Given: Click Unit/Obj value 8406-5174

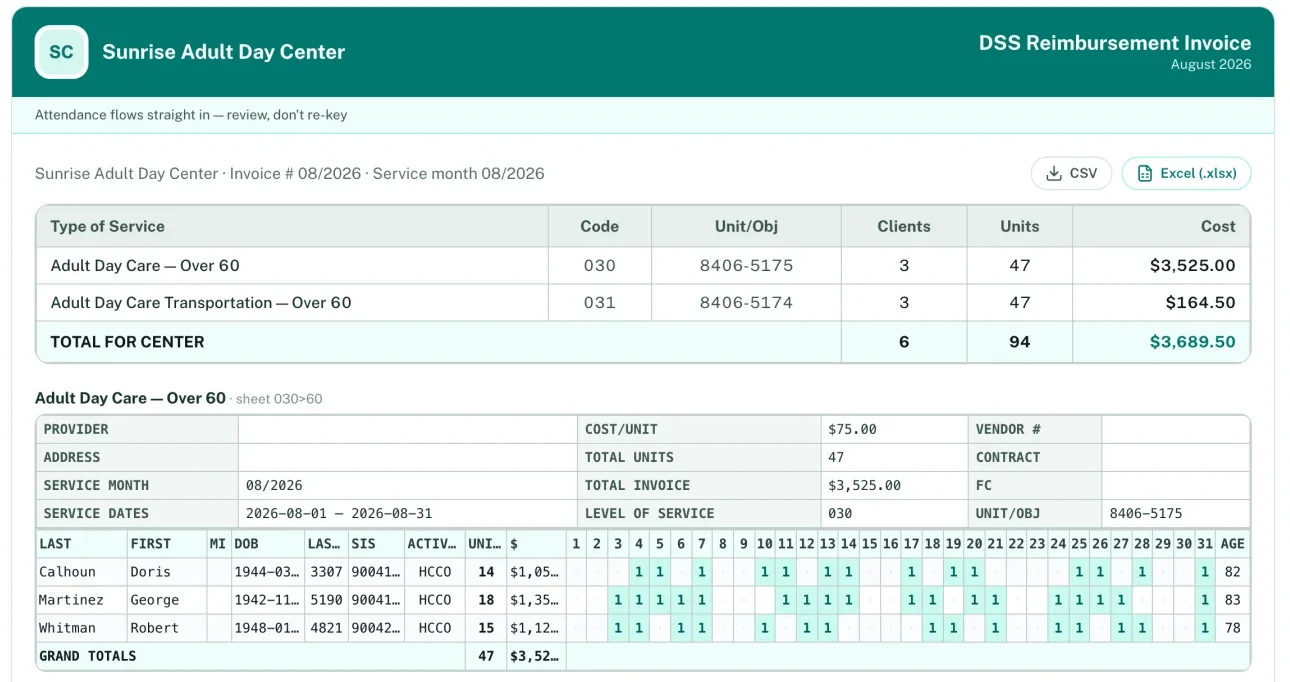Looking at the screenshot, I should pos(746,302).
